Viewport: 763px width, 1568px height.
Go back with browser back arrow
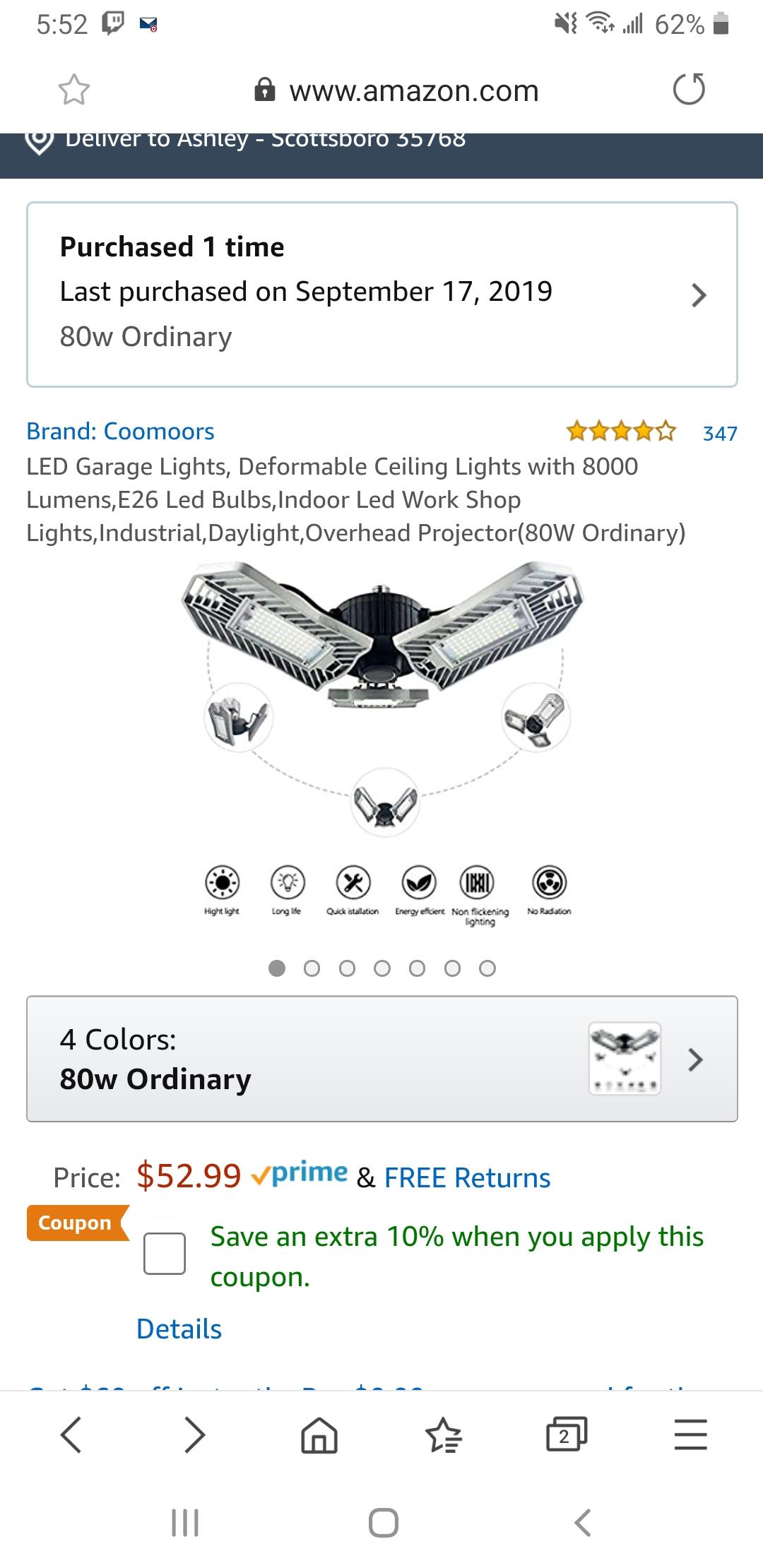point(71,1435)
